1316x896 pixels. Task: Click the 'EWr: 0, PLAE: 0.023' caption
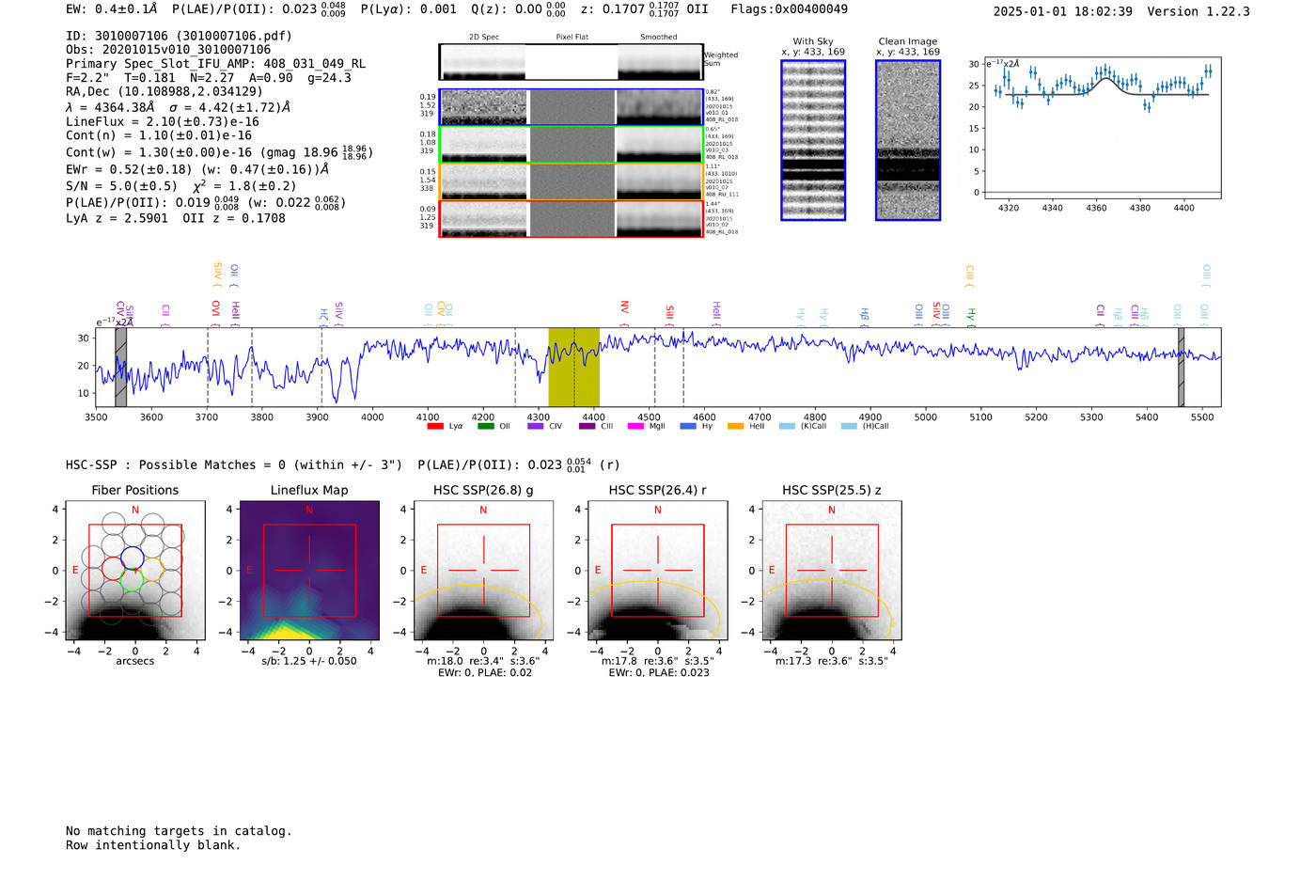tap(659, 673)
